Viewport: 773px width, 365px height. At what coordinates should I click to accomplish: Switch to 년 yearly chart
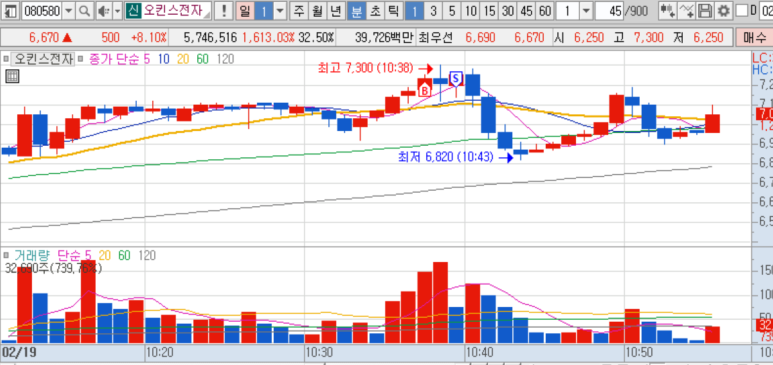(335, 11)
